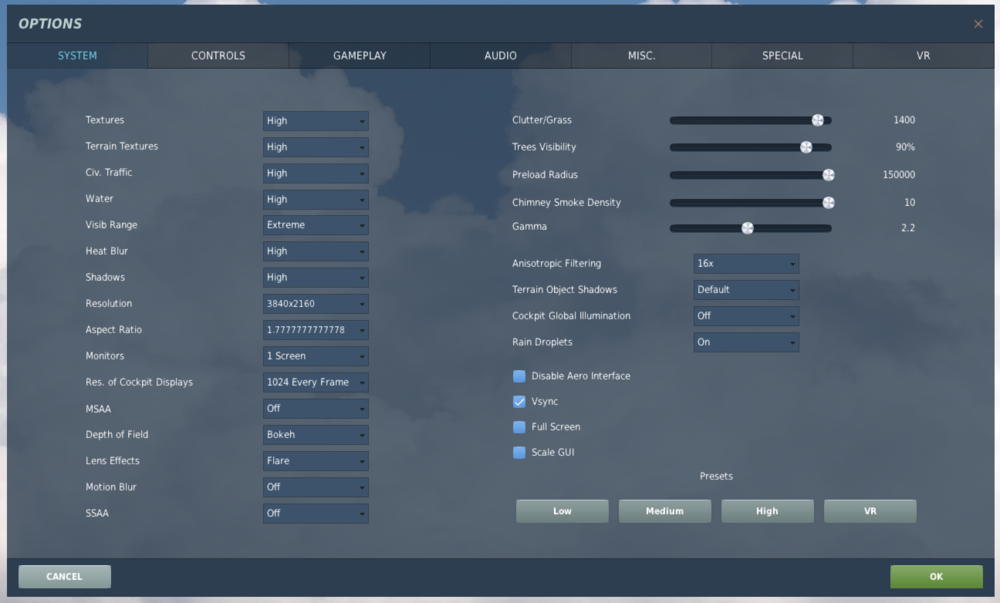
Task: Open the Resolution dropdown
Action: coord(315,303)
